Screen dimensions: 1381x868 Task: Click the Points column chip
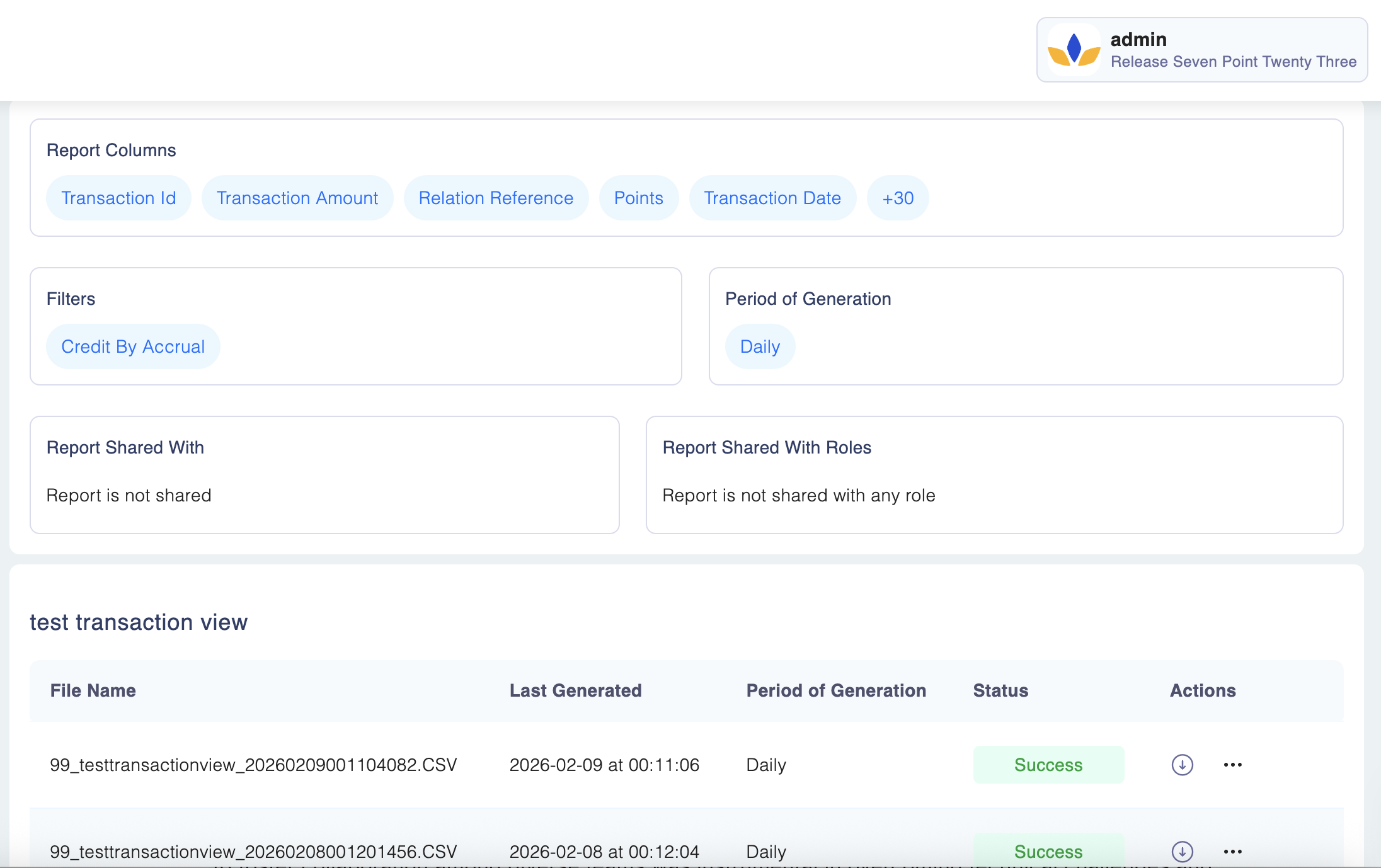638,198
